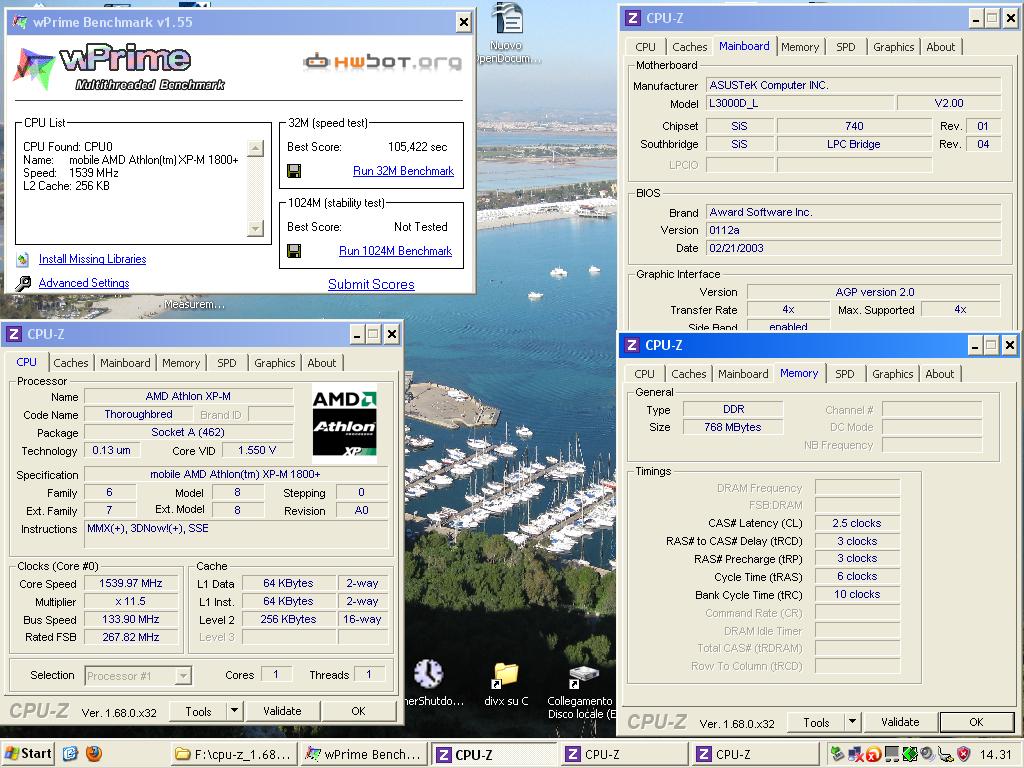This screenshot has width=1024, height=768.
Task: Click the Z icon in Mainboard CPU-Z title bar
Action: click(632, 18)
